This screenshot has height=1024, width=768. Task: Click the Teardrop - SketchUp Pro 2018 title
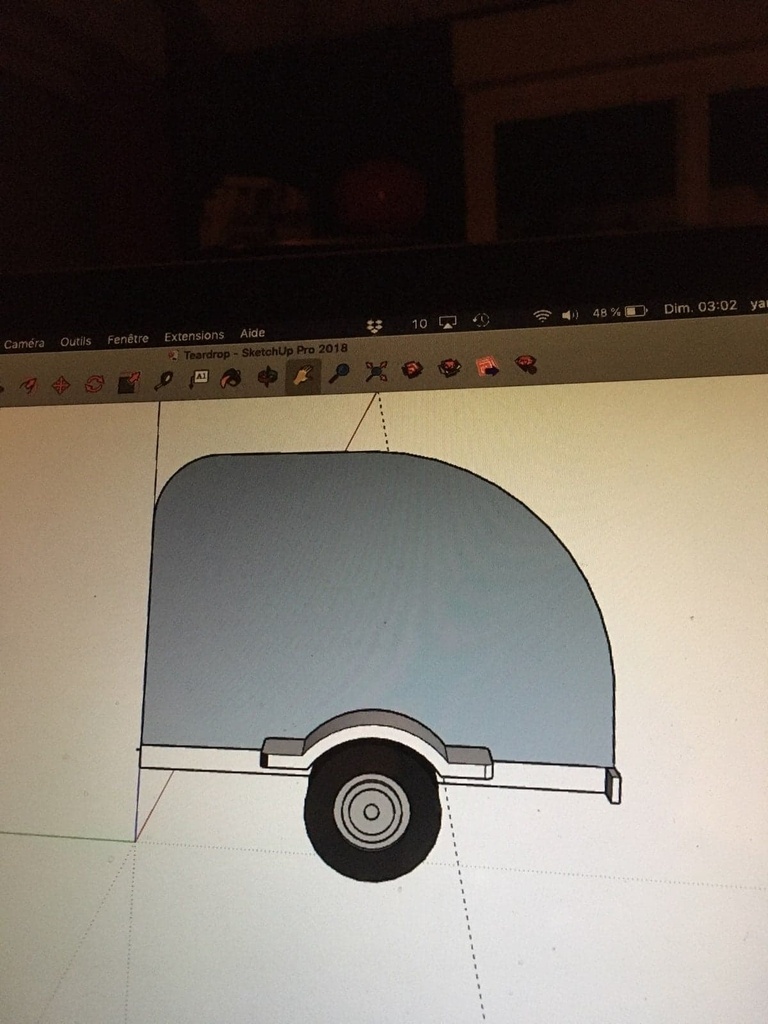(x=265, y=353)
